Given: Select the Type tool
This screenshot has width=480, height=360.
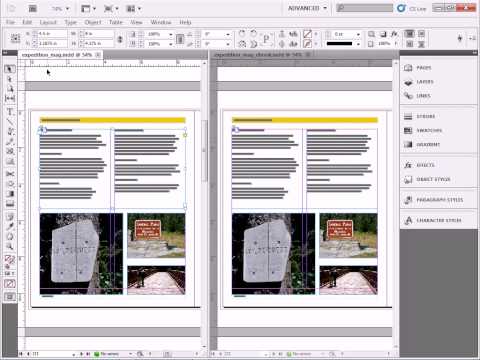Looking at the screenshot, I should pos(10,112).
